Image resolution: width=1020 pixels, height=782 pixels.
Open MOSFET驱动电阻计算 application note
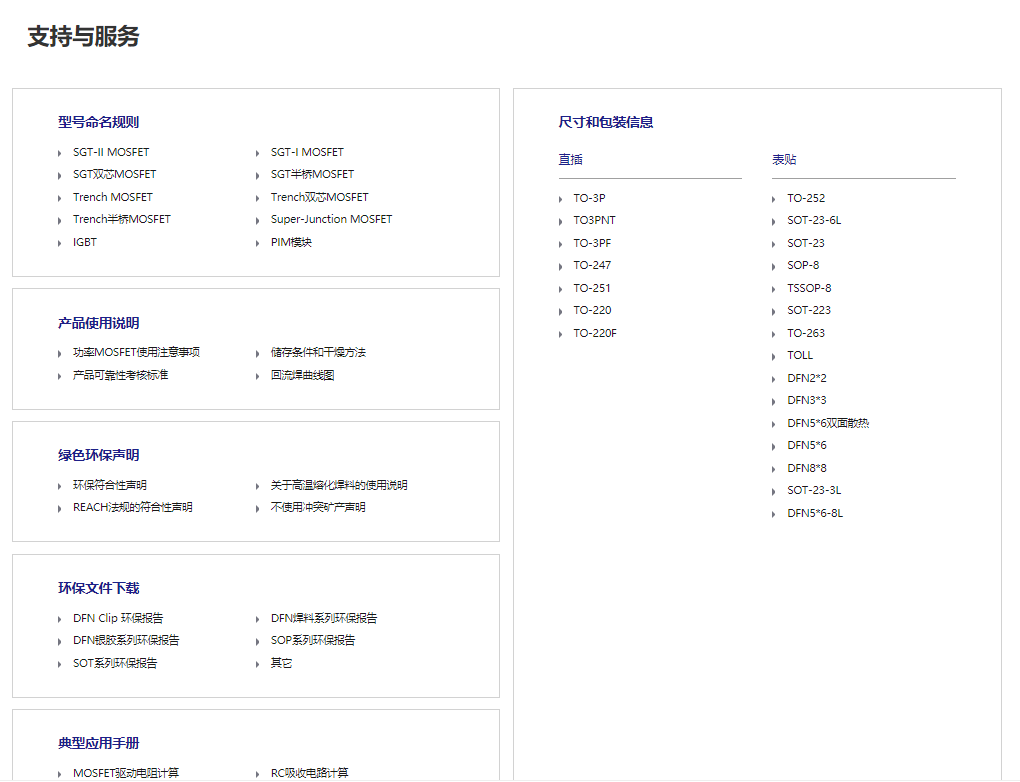126,773
